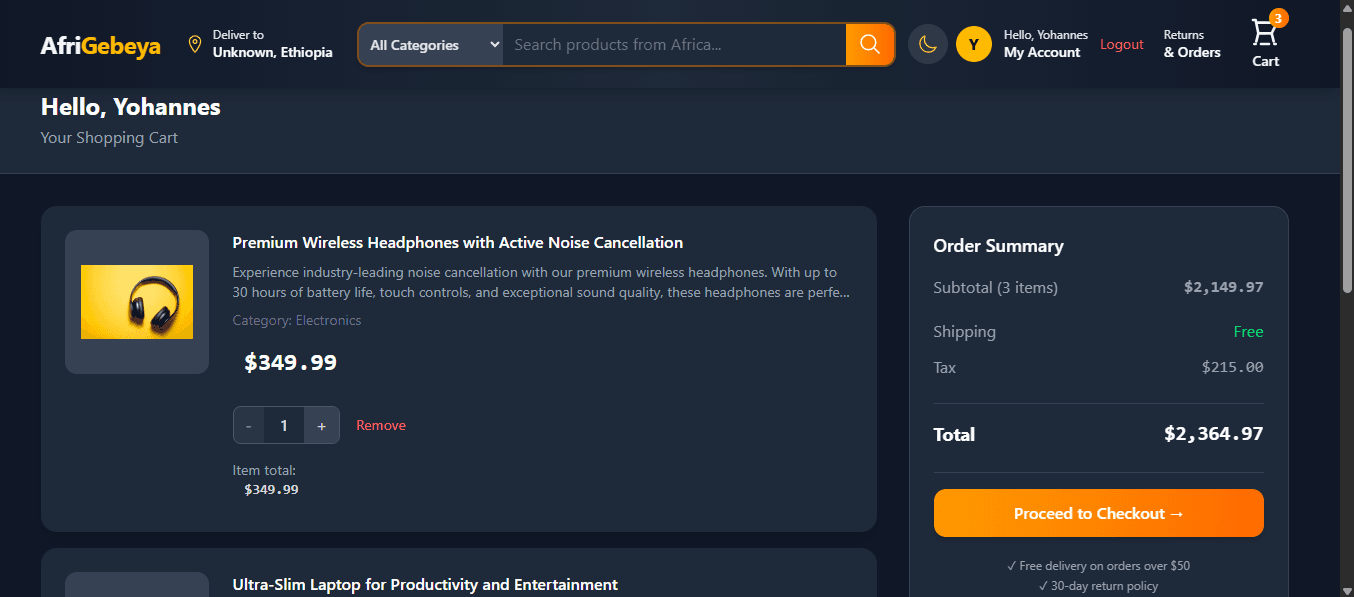Click the page vertical scrollbar

pyautogui.click(x=1346, y=298)
